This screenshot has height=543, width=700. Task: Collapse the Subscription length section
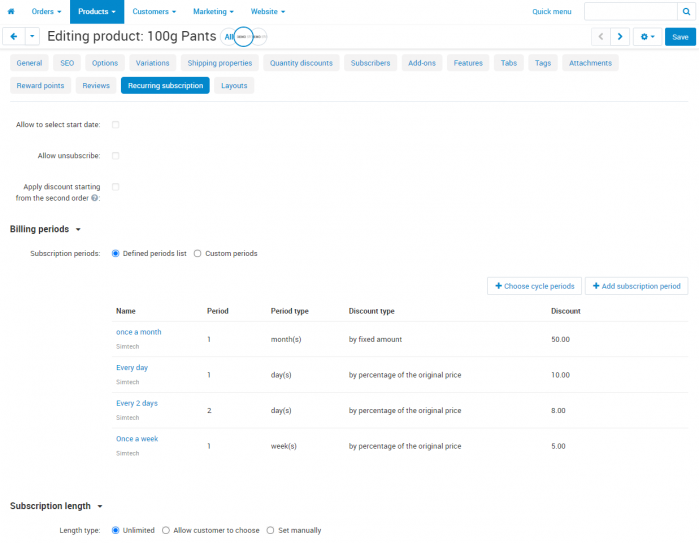tap(56, 506)
